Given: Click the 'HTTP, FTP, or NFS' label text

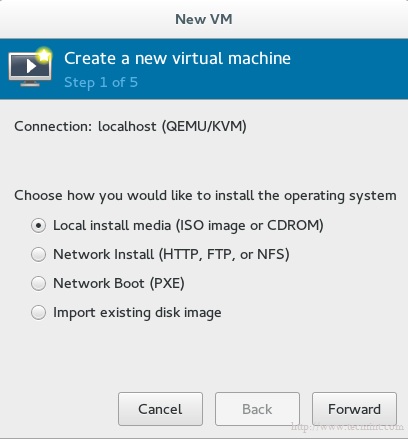Looking at the screenshot, I should point(224,255).
